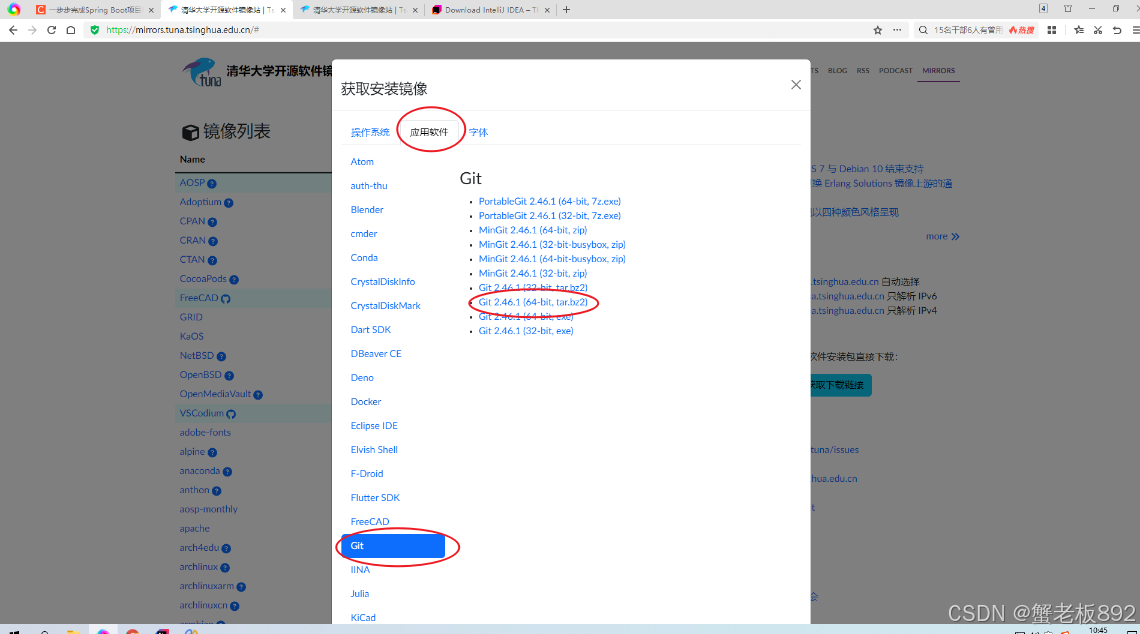Select Dart SDK in software list

(371, 329)
